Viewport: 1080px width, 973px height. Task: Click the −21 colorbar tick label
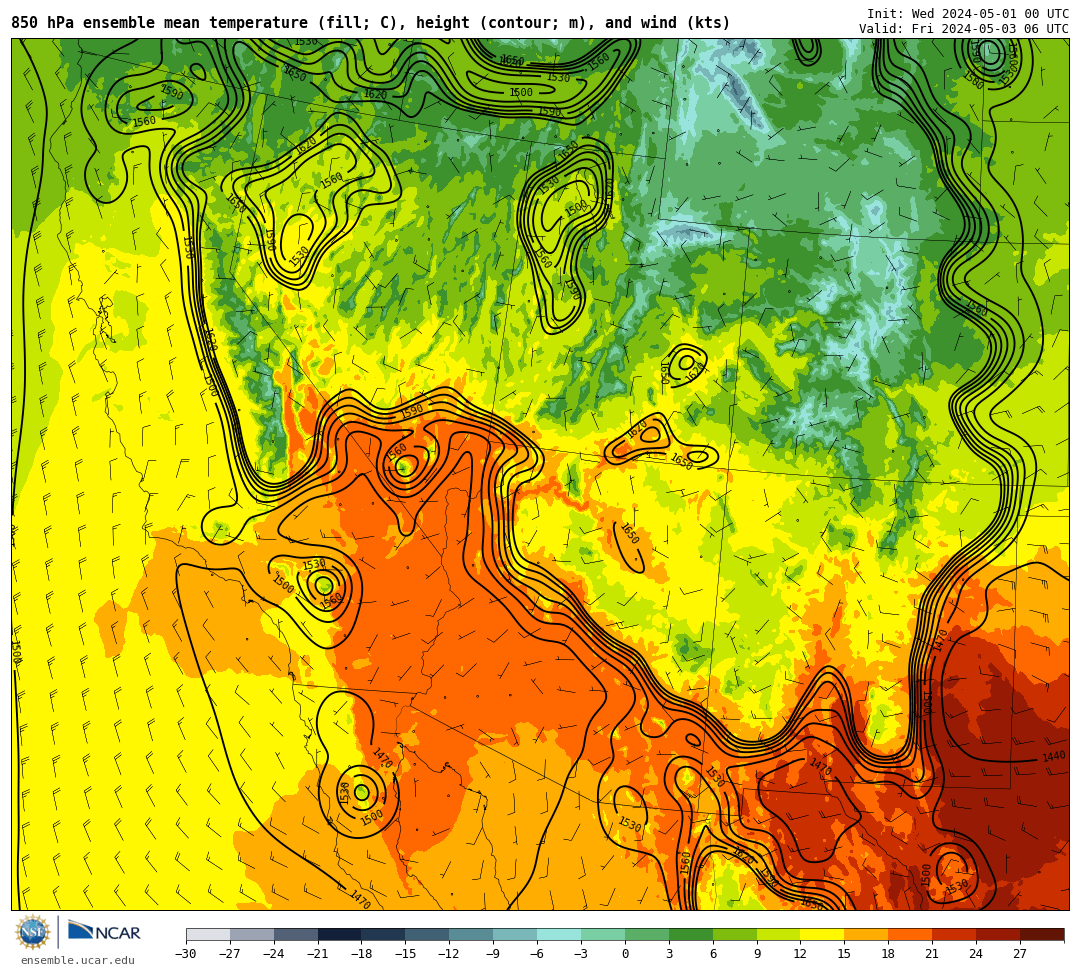point(318,954)
